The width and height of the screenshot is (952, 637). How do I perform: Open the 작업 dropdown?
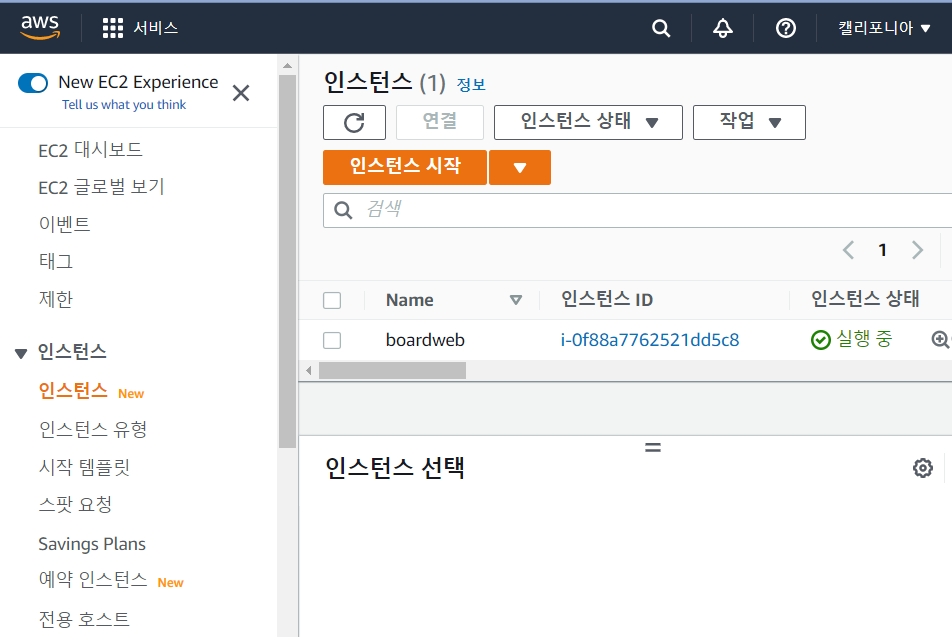point(749,122)
